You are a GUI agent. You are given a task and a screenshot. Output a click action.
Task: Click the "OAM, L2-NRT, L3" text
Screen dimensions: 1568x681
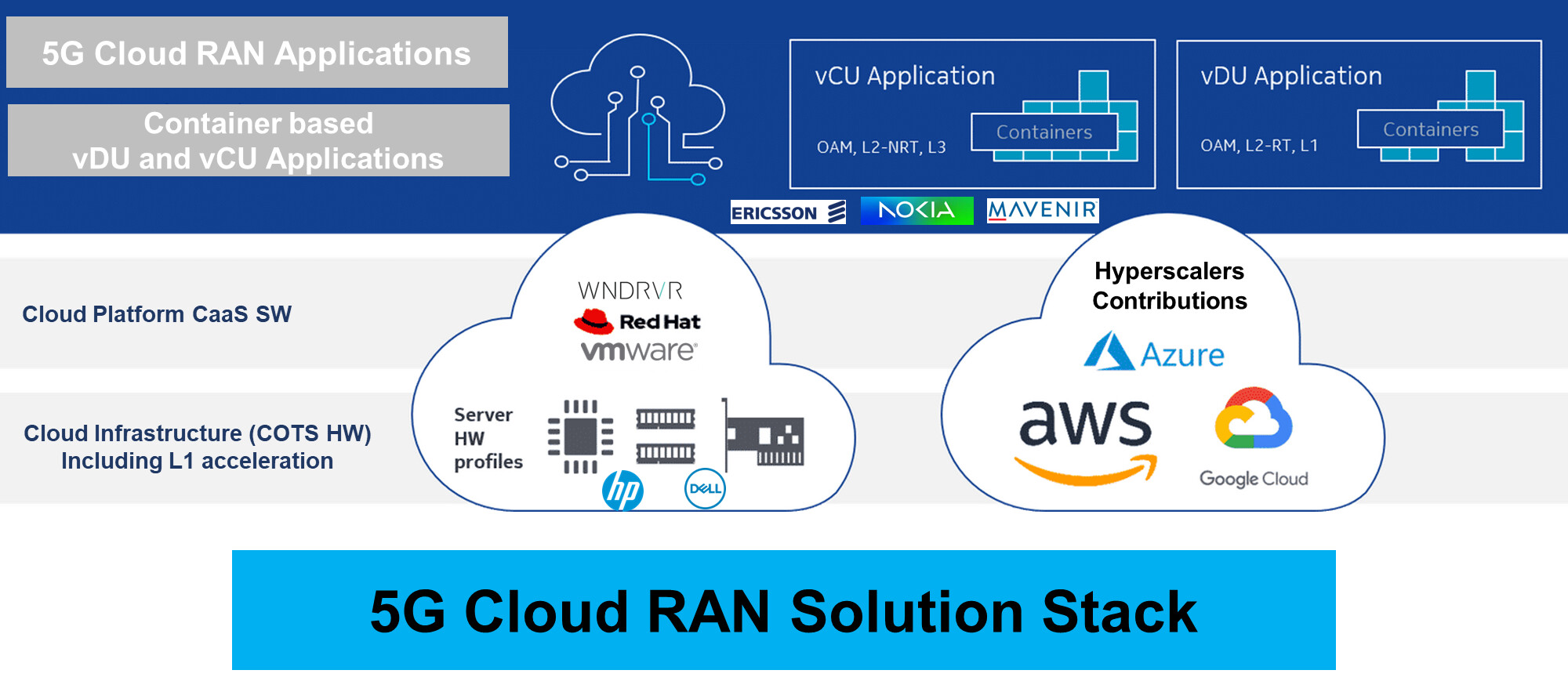(881, 147)
